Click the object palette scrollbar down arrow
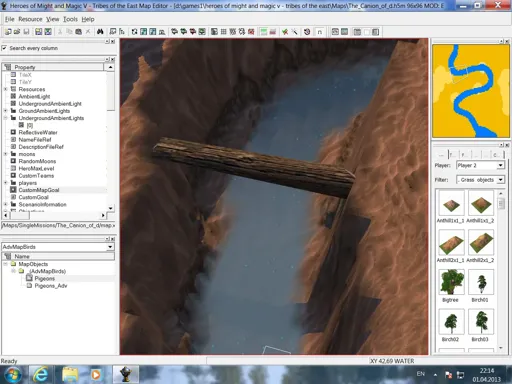This screenshot has width=512, height=384. 501,348
